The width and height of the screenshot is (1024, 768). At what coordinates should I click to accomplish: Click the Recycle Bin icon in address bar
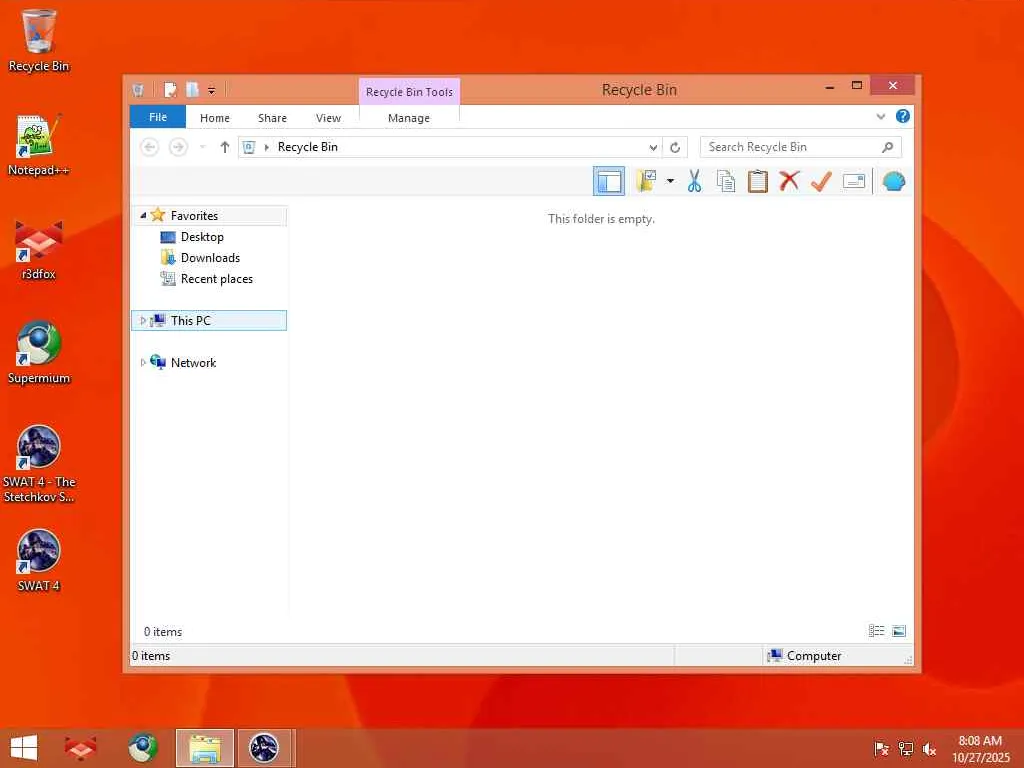[x=249, y=147]
